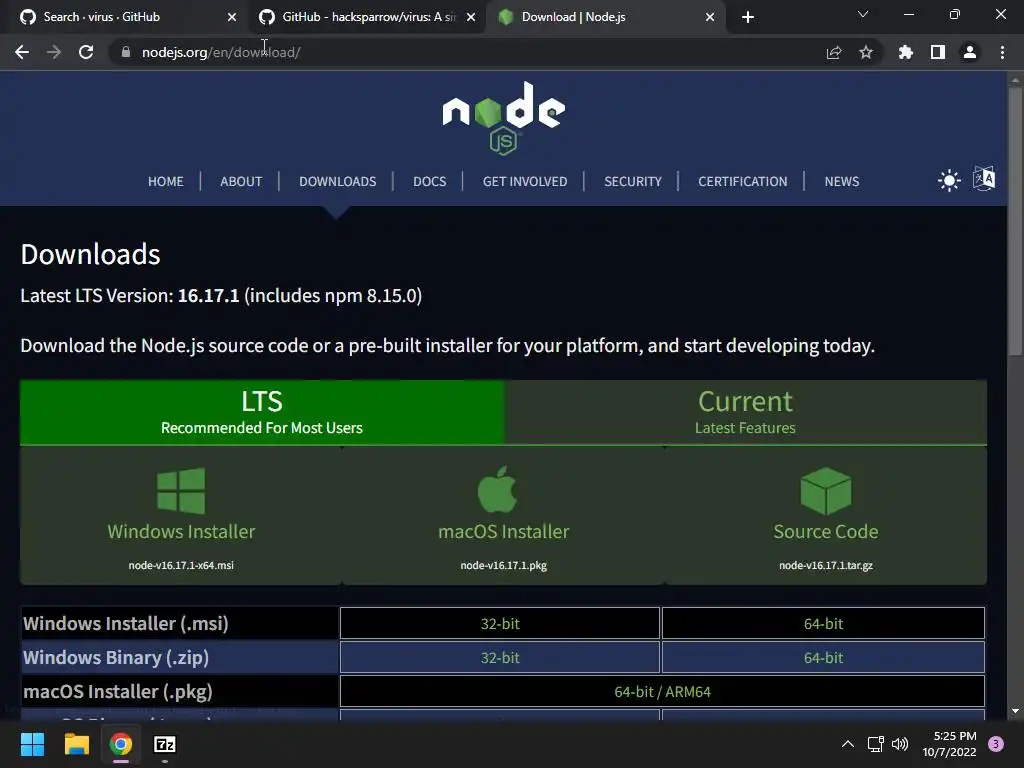Click the address bar URL nodejs.org/en/download/
Viewport: 1024px width, 768px height.
coord(221,52)
